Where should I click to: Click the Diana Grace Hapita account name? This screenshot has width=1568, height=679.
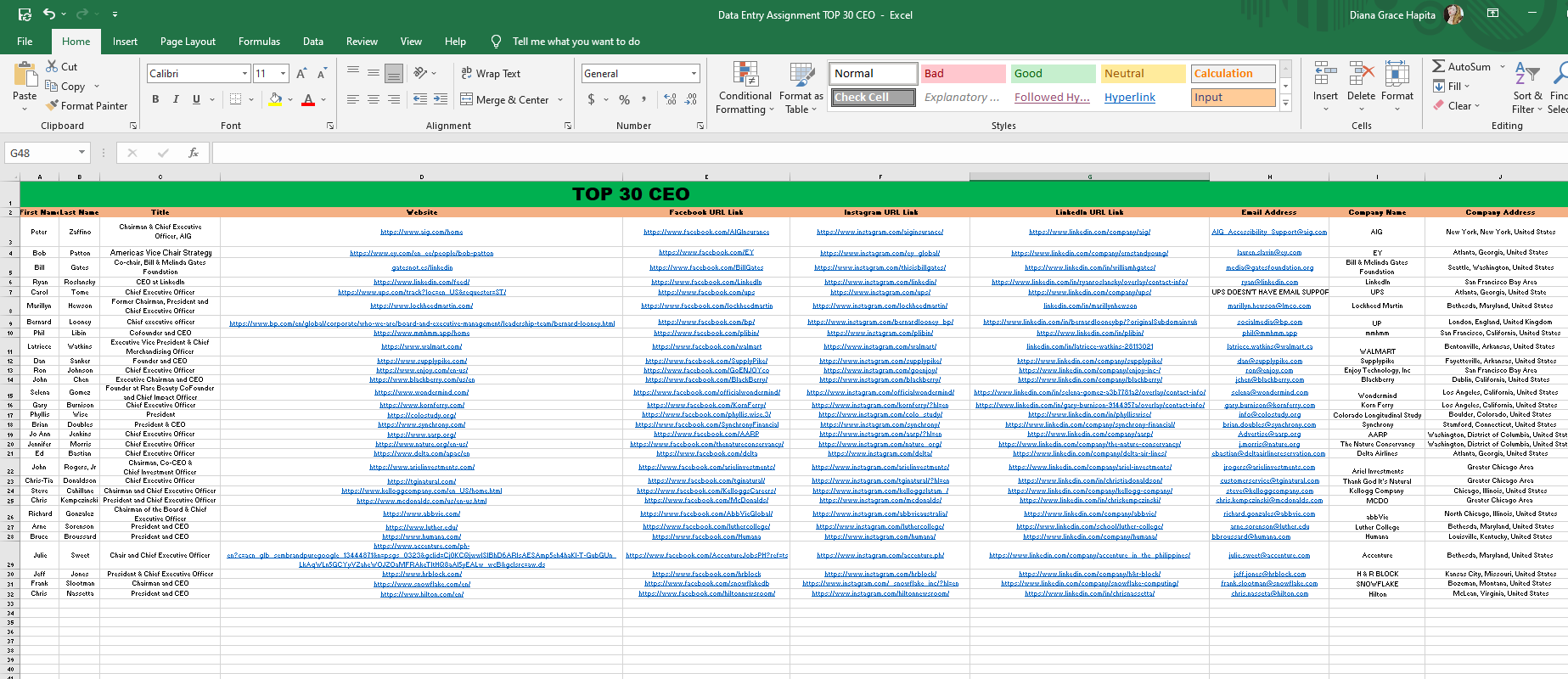(1392, 14)
